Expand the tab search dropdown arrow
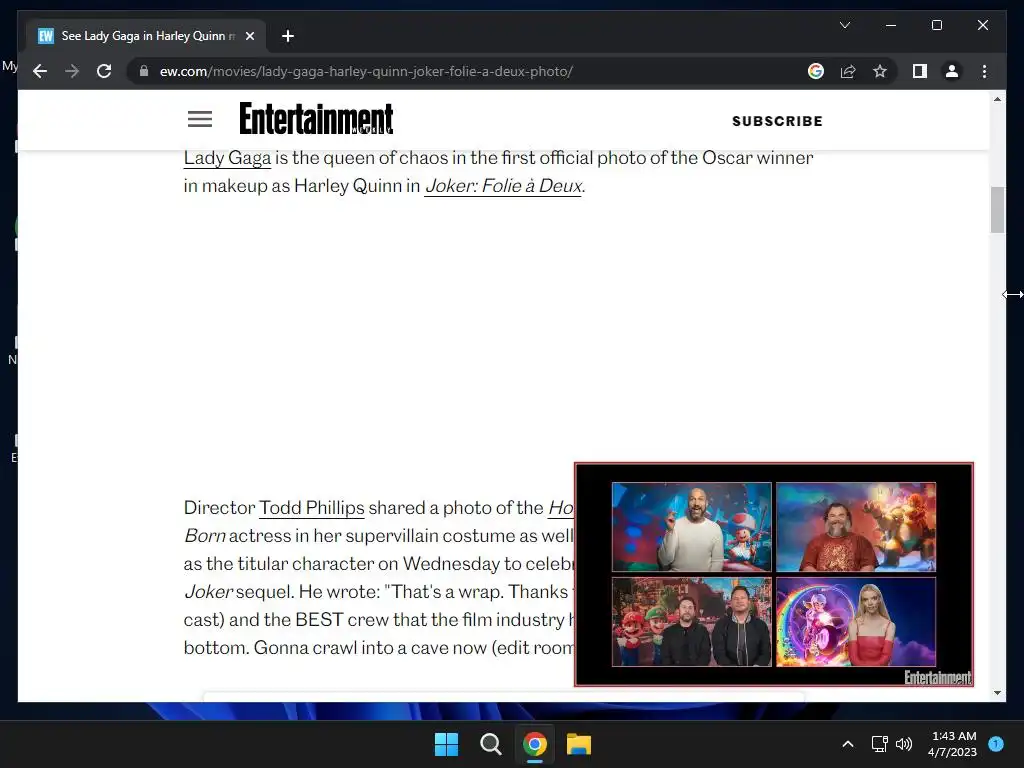 click(844, 25)
